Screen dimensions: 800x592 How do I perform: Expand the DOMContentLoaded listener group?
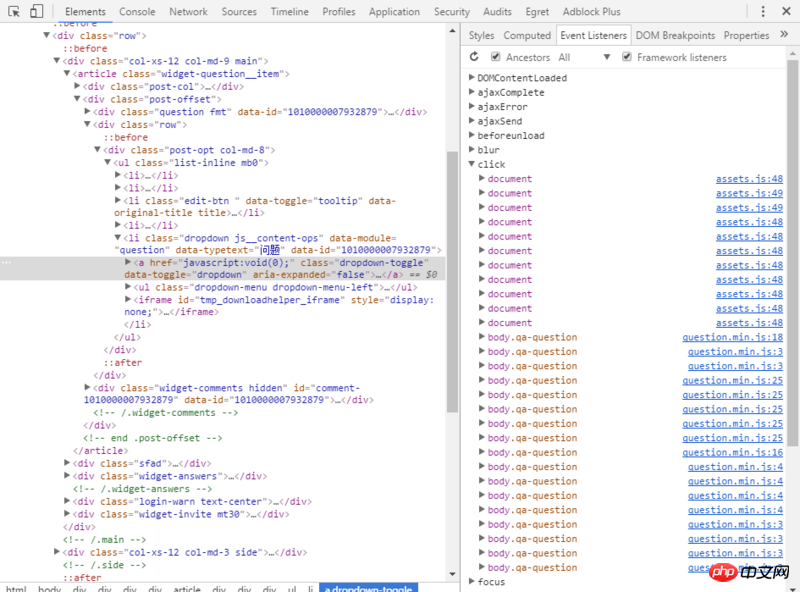point(472,78)
